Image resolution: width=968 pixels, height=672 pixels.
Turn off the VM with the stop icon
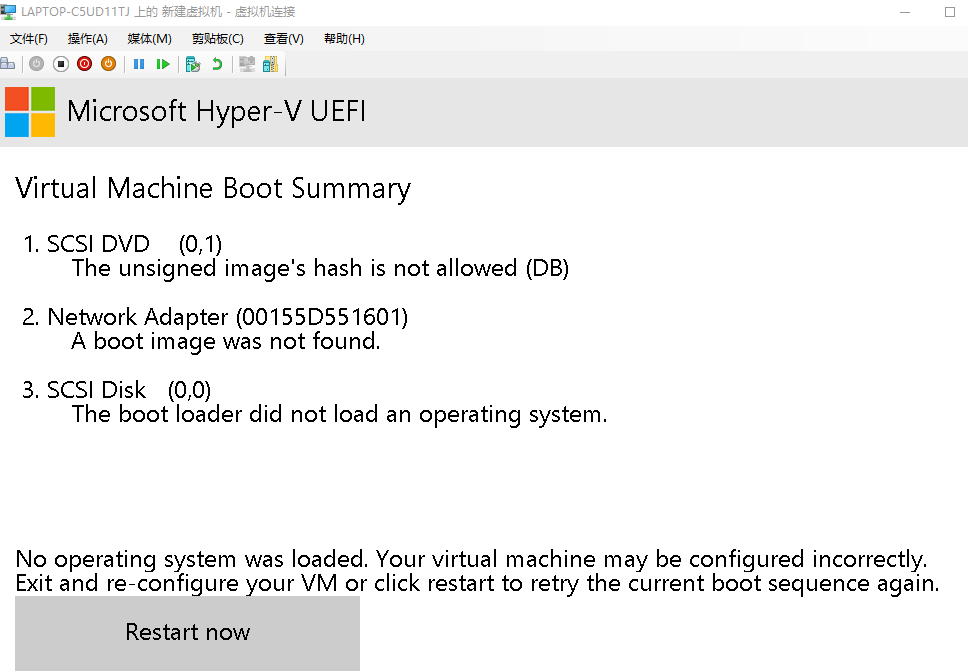point(61,64)
